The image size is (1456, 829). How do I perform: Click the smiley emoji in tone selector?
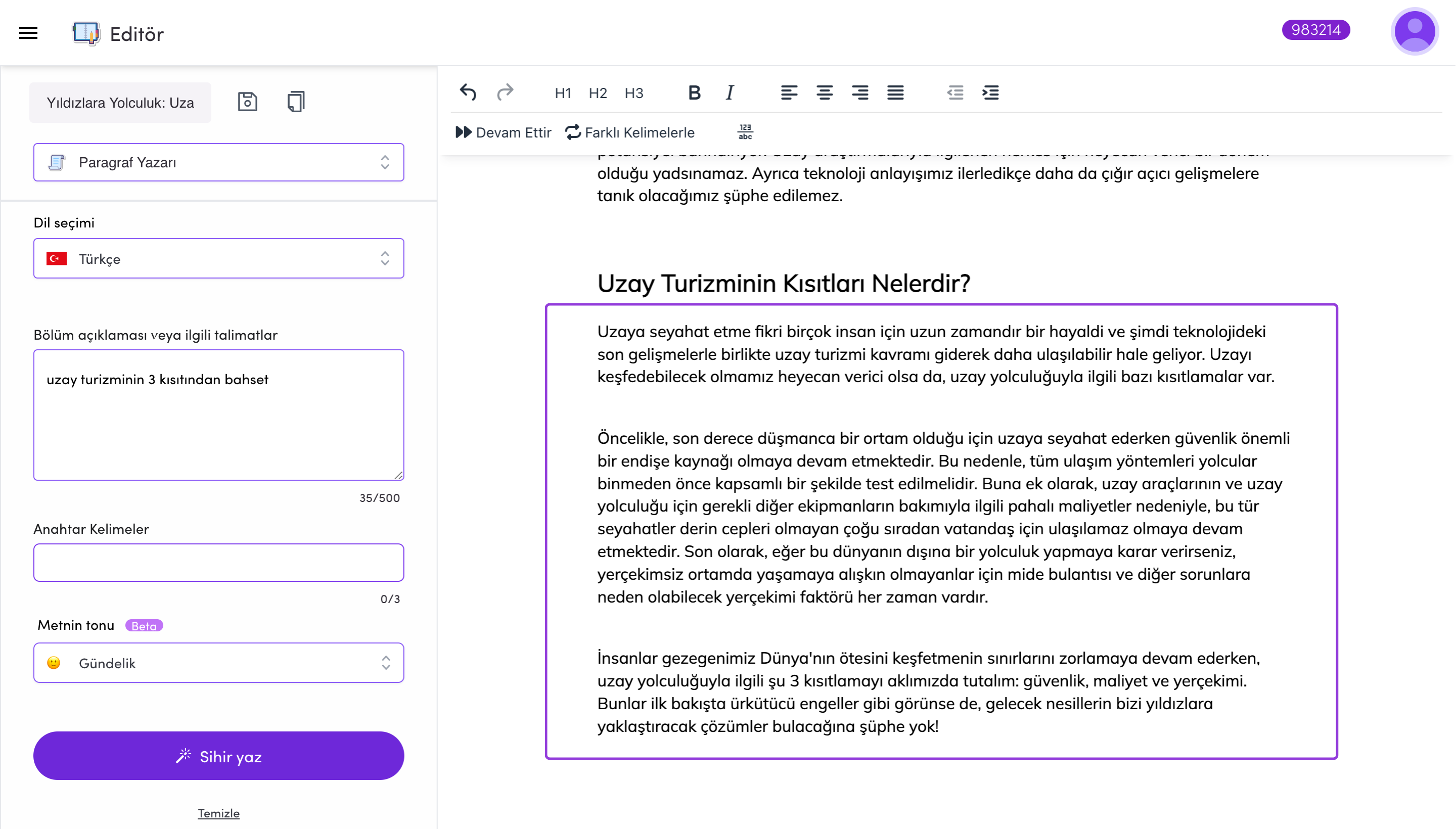pyautogui.click(x=54, y=663)
